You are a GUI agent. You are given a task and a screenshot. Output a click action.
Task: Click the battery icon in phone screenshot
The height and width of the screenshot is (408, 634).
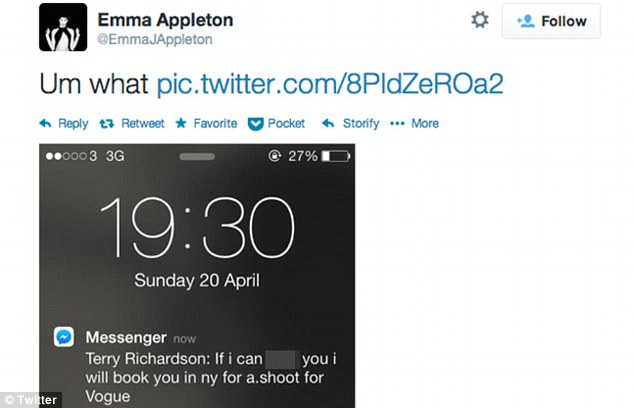tap(336, 156)
